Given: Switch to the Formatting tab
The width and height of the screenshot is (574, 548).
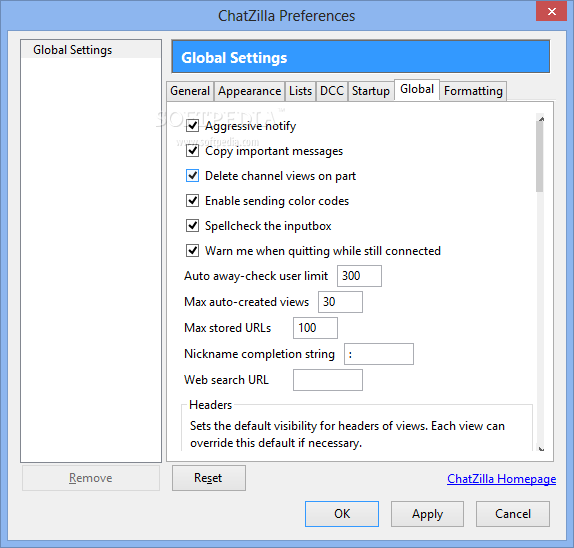Looking at the screenshot, I should click(x=473, y=91).
